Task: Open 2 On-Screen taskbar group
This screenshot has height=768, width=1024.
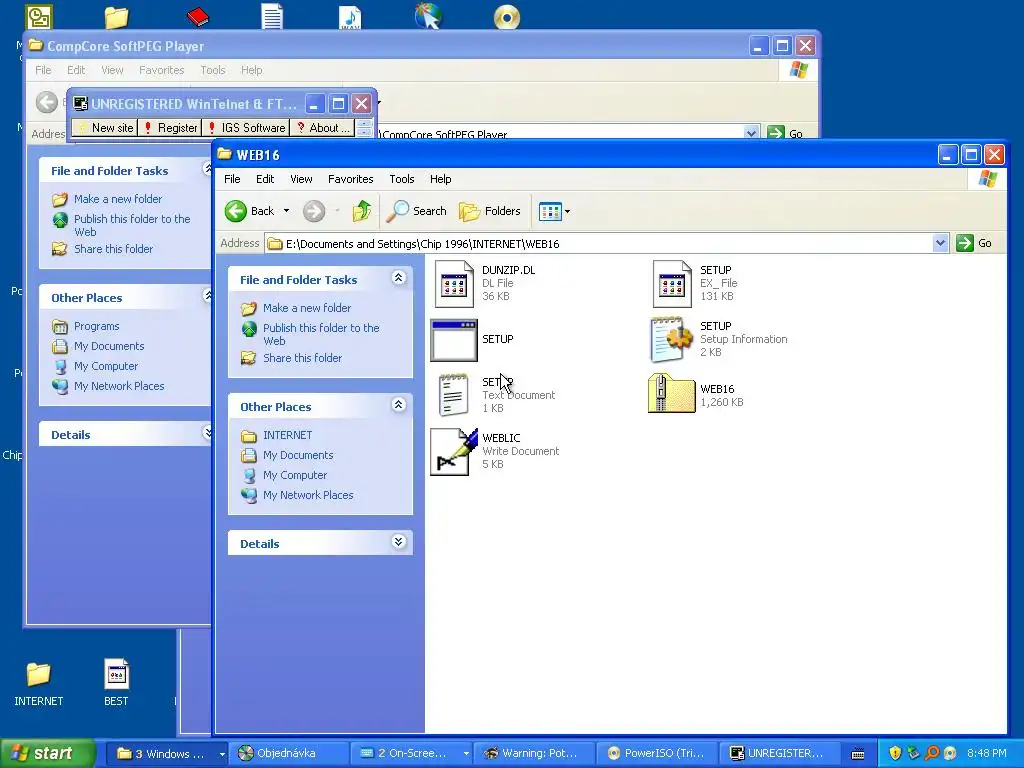Action: point(413,754)
